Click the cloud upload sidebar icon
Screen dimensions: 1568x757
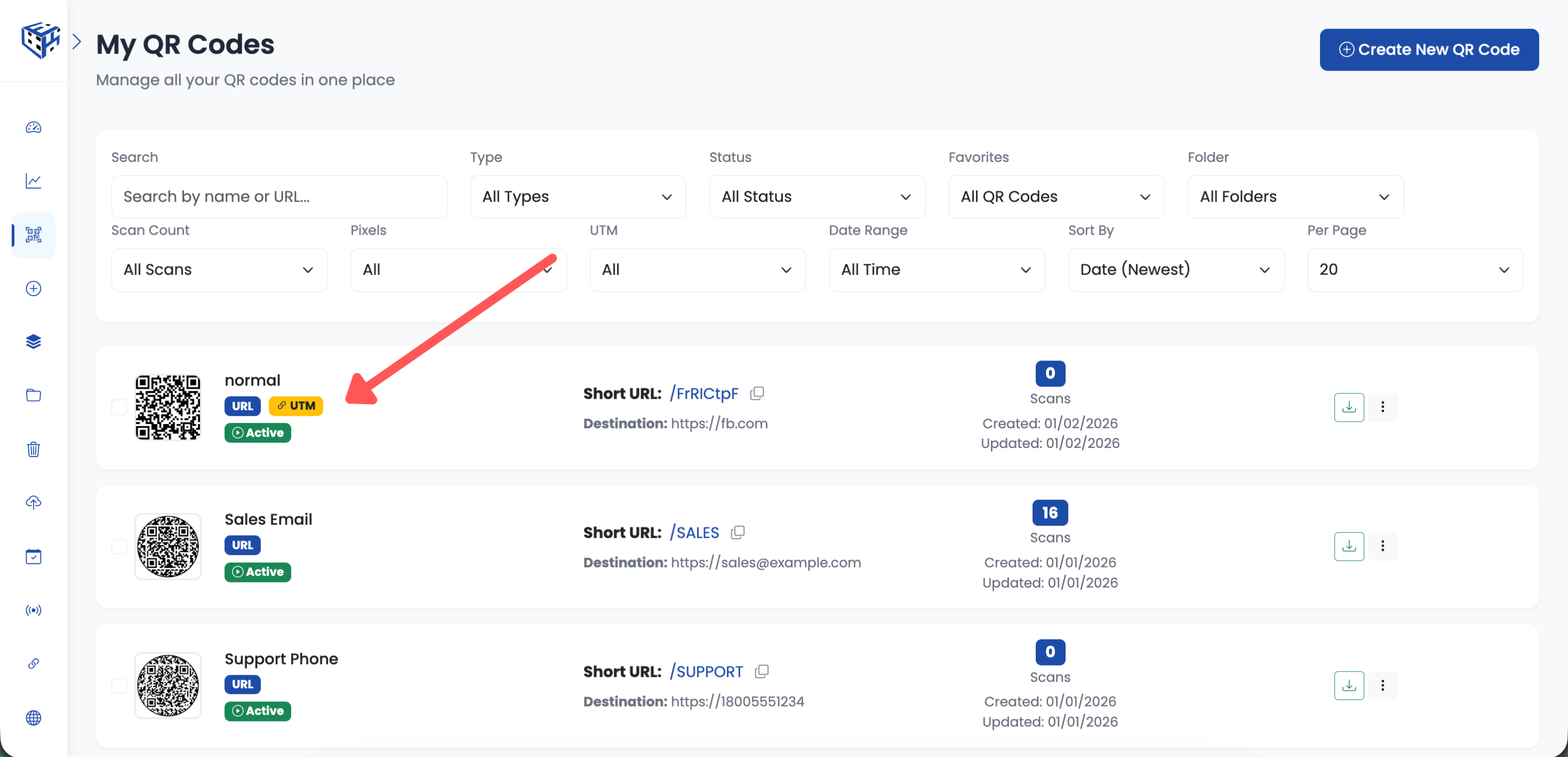(34, 503)
